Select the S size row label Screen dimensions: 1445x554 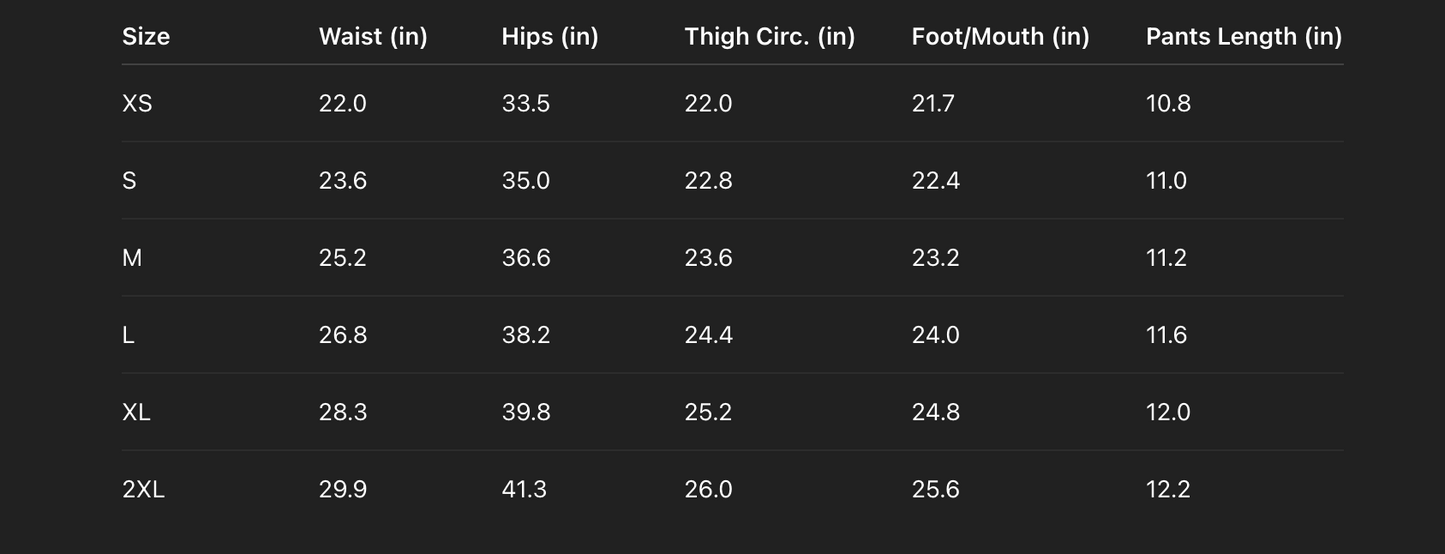pos(129,181)
